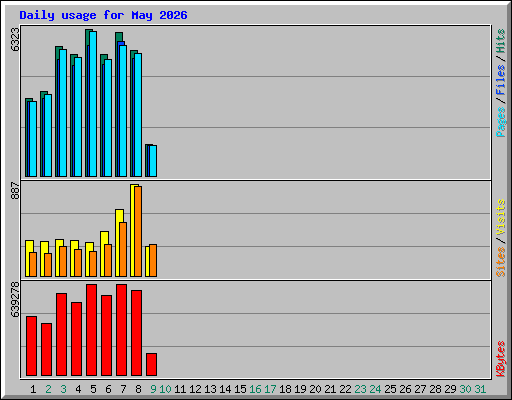Screen dimensions: 512x400
Task: Click day 24 on the x-axis
Action: (375, 389)
